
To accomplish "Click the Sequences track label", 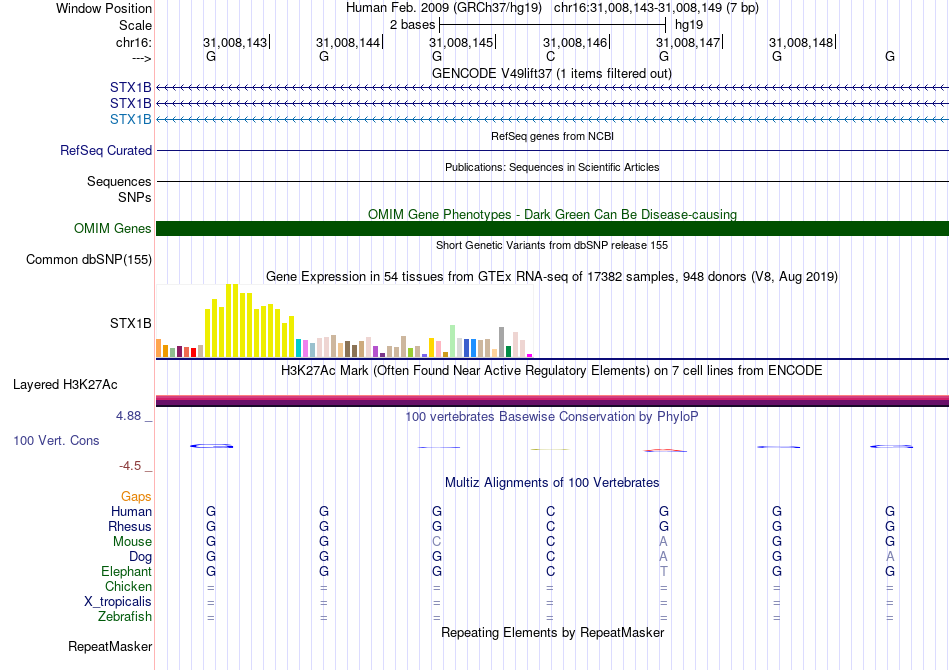I will coord(119,181).
